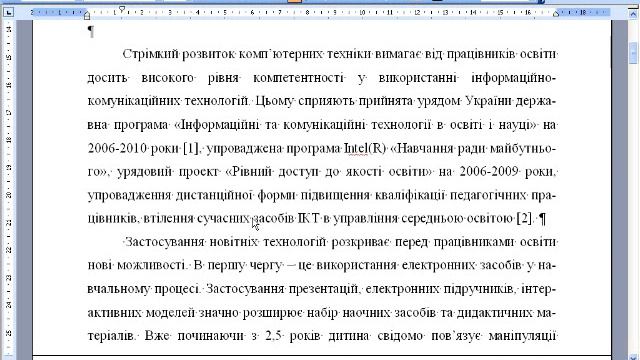Click the vertical ruler on the left edge
This screenshot has width=640, height=360.
(x=8, y=188)
